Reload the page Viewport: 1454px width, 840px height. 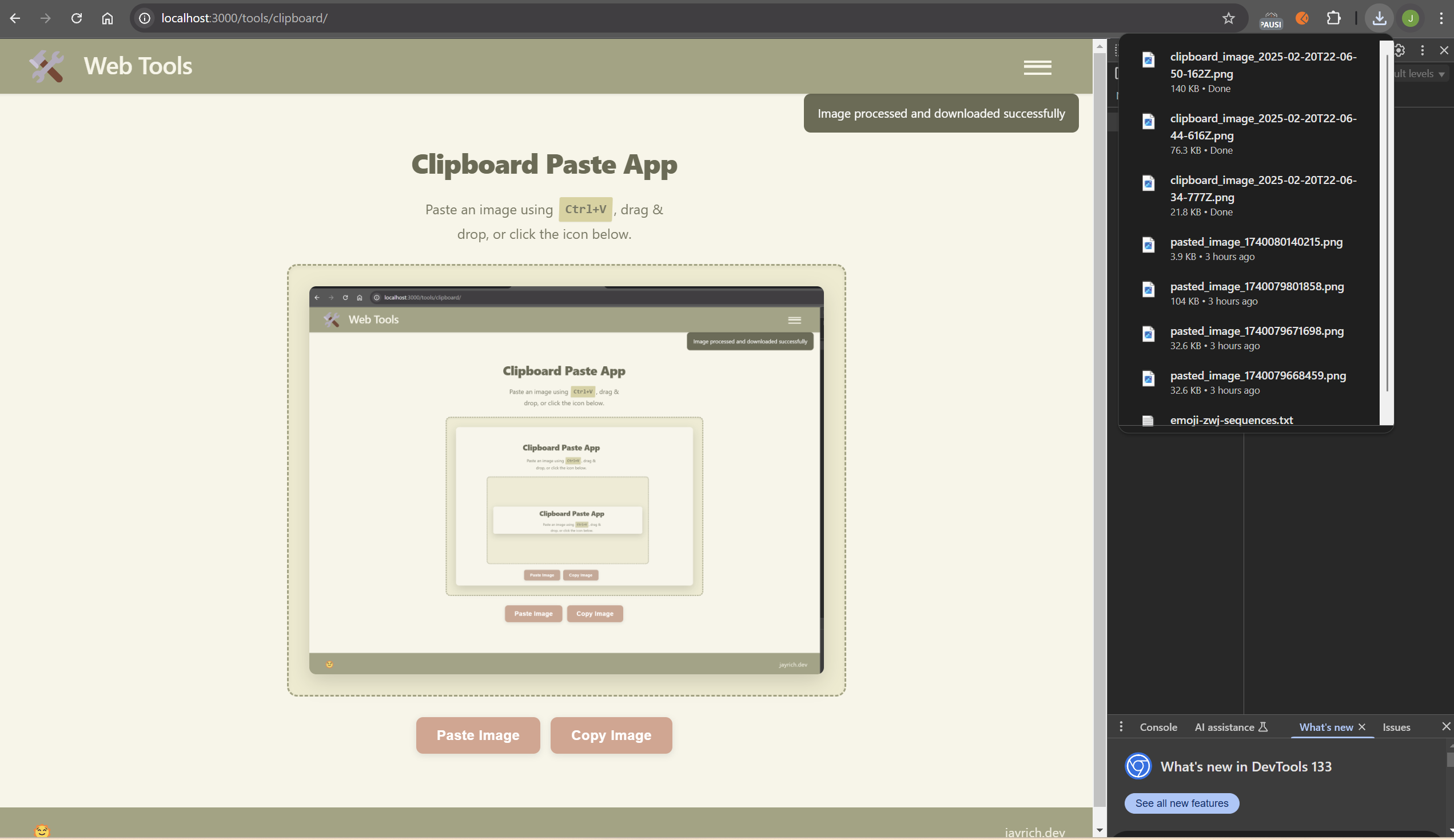point(75,18)
